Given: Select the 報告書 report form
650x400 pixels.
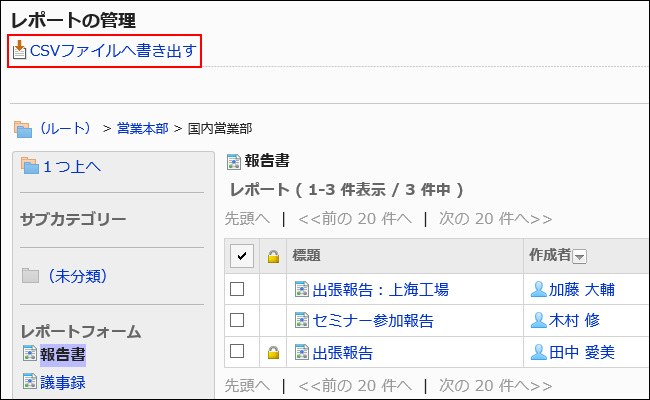Looking at the screenshot, I should click(63, 355).
